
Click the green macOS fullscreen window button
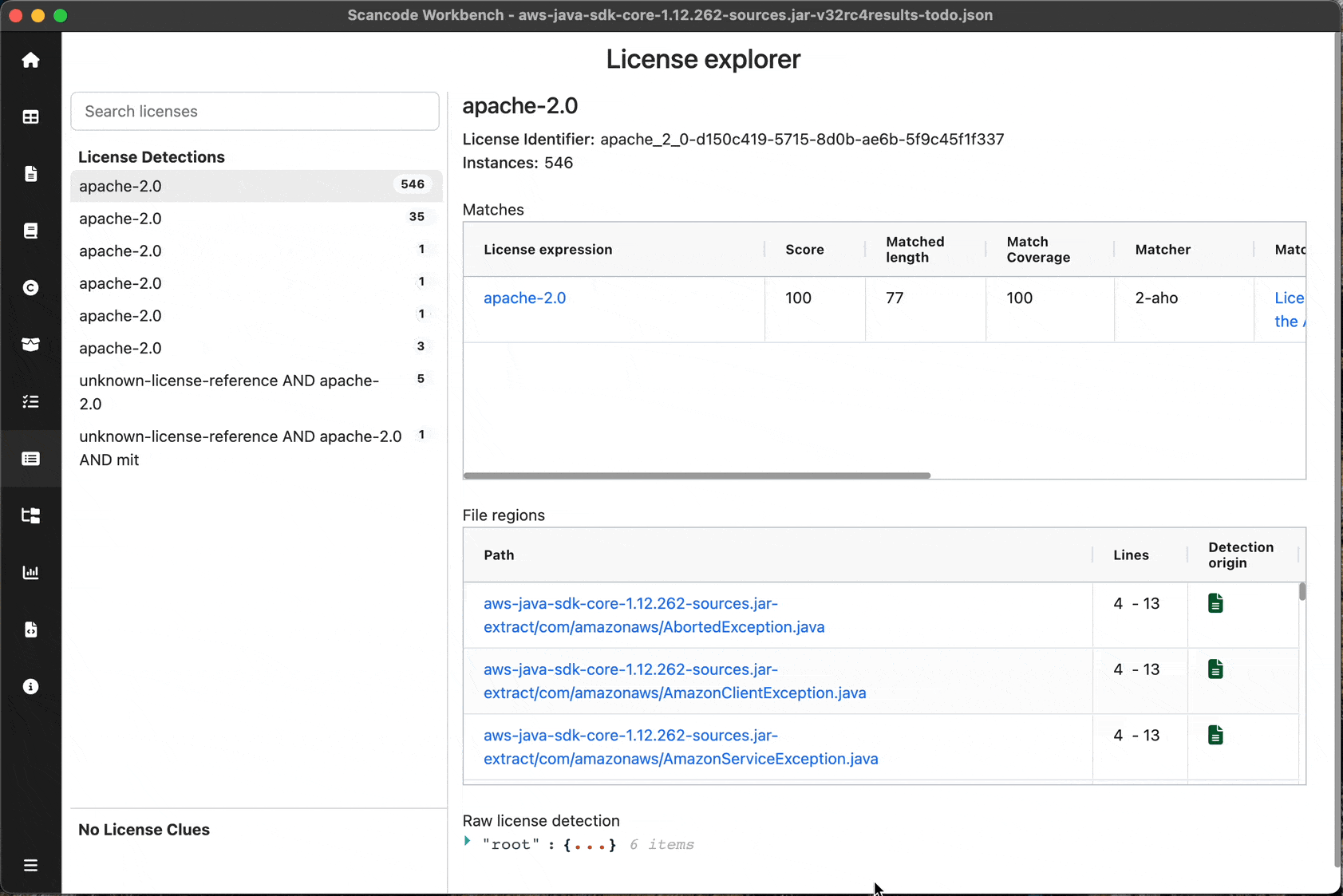click(x=61, y=15)
